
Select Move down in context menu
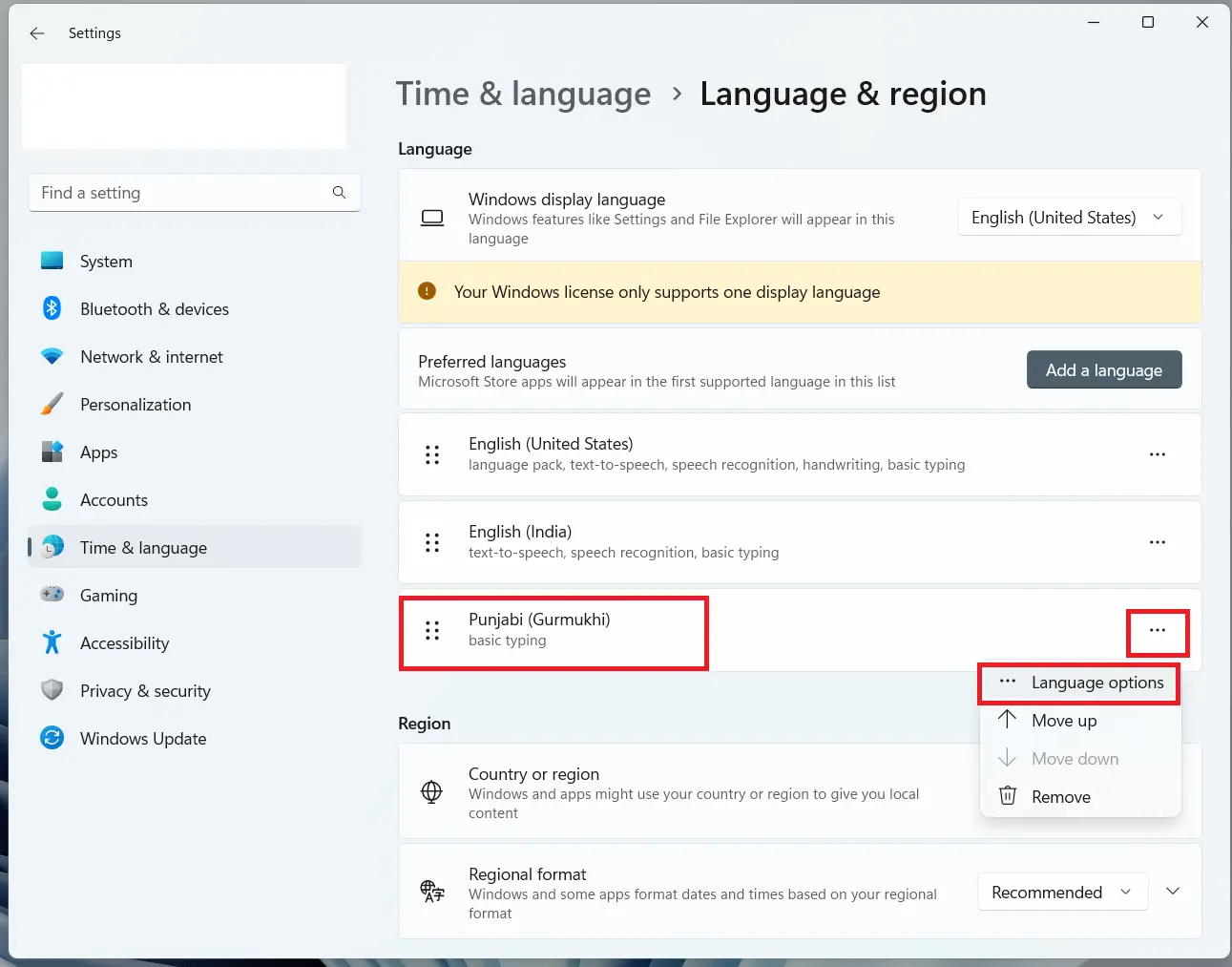click(1080, 759)
